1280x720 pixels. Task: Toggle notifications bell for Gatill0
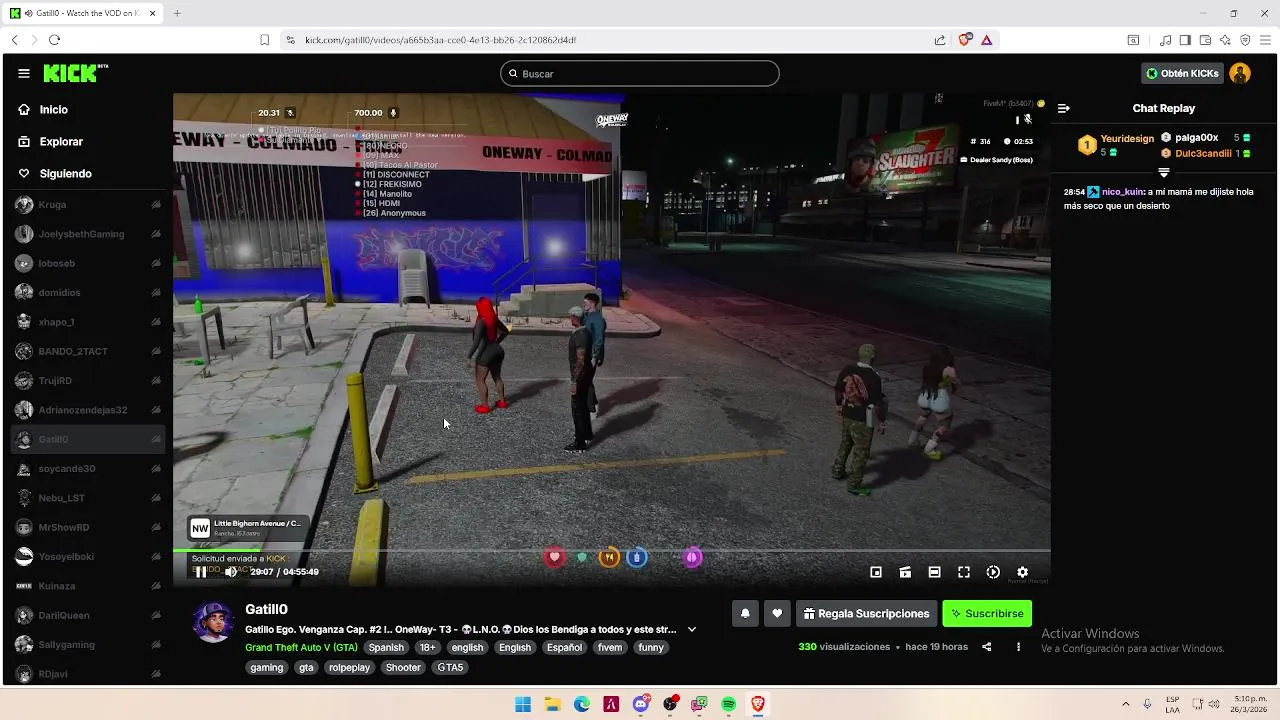(745, 614)
